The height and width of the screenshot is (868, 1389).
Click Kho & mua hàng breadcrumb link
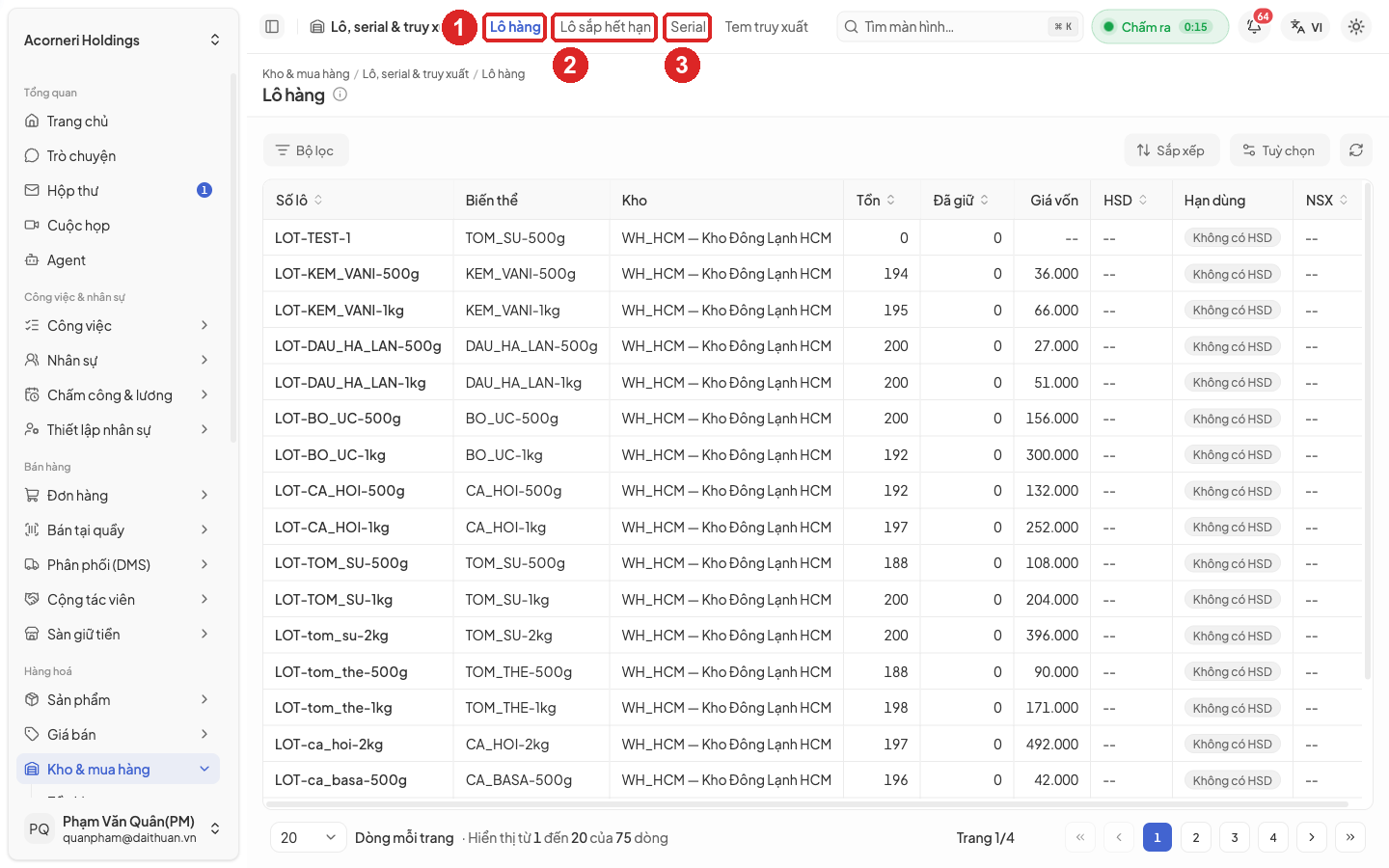tap(306, 74)
